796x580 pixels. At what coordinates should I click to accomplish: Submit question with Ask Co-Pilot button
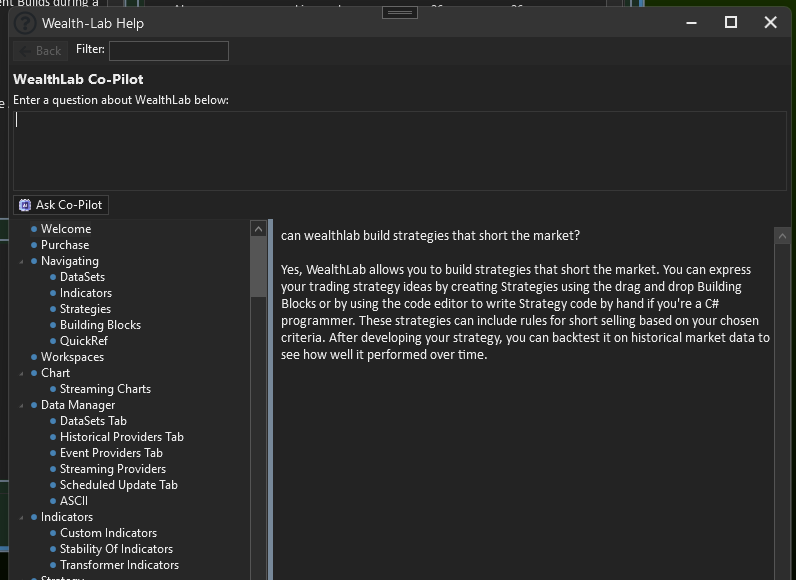pos(61,205)
